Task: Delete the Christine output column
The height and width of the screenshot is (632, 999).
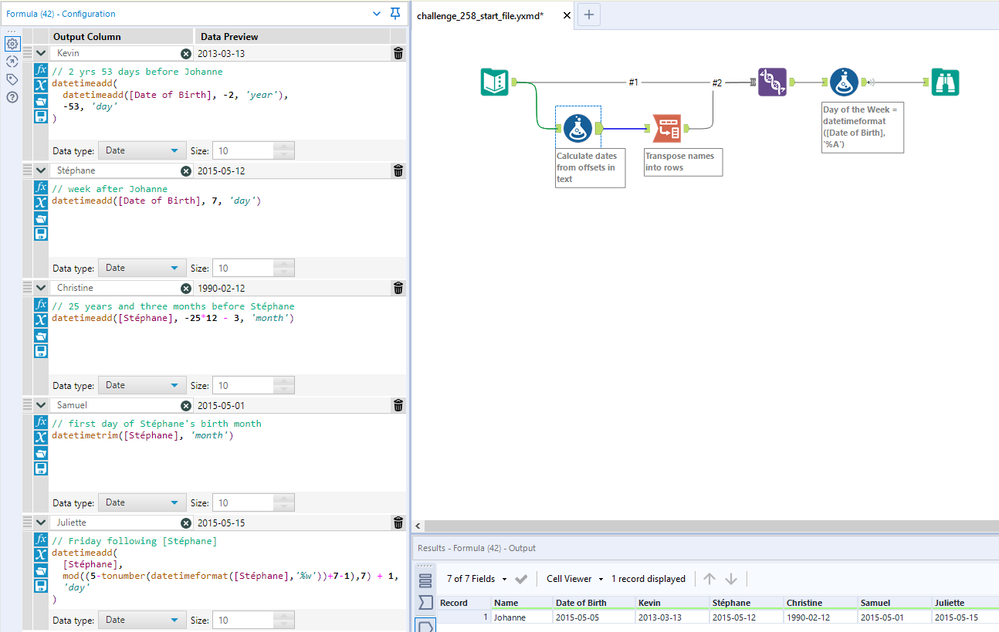Action: (398, 288)
